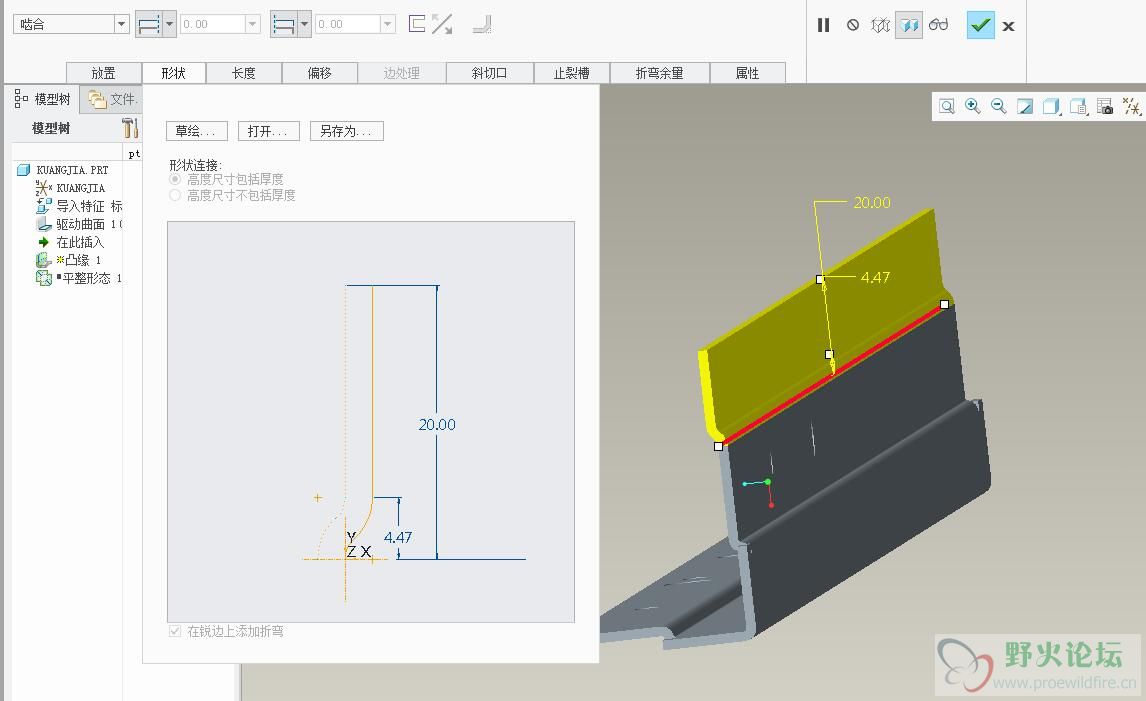Pause the flange feature tool
1146x701 pixels.
(x=824, y=26)
